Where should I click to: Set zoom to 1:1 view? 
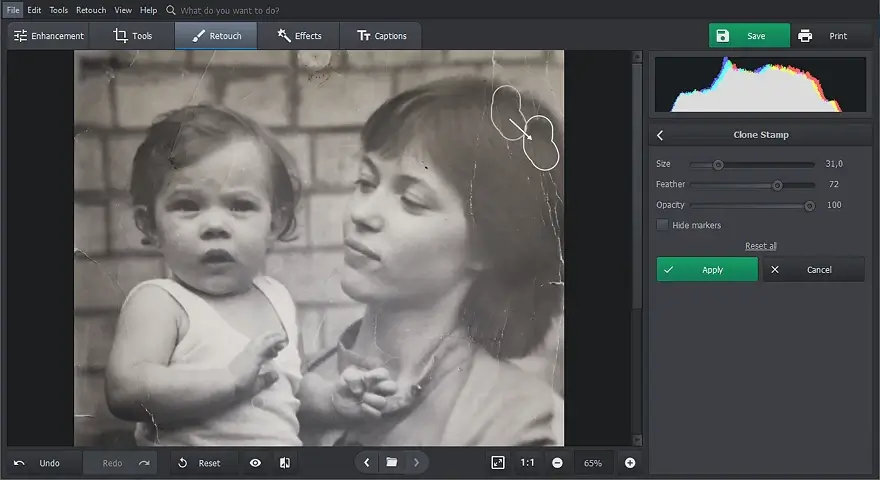528,463
